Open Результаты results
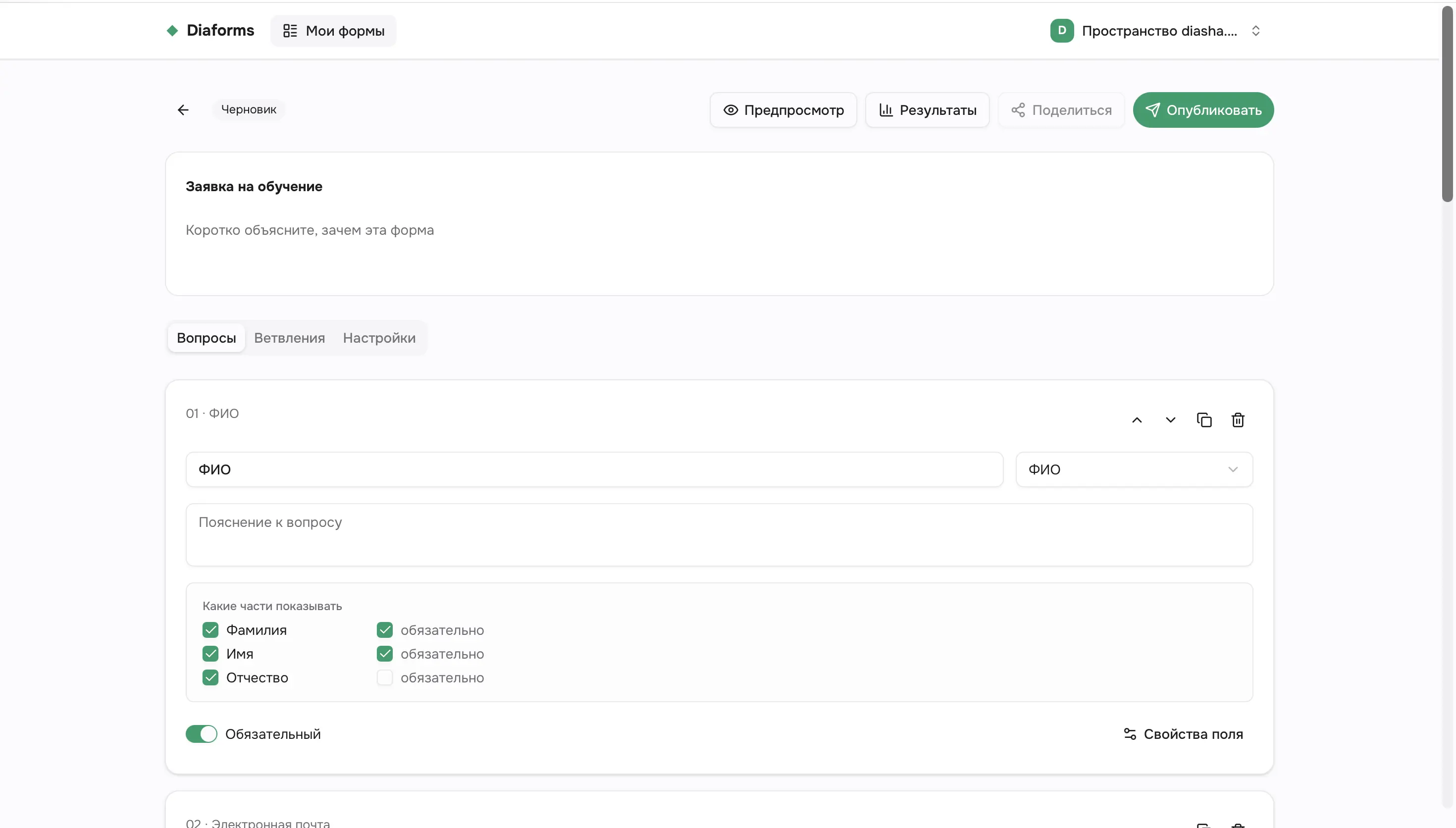Viewport: 1456px width, 828px height. click(x=927, y=110)
